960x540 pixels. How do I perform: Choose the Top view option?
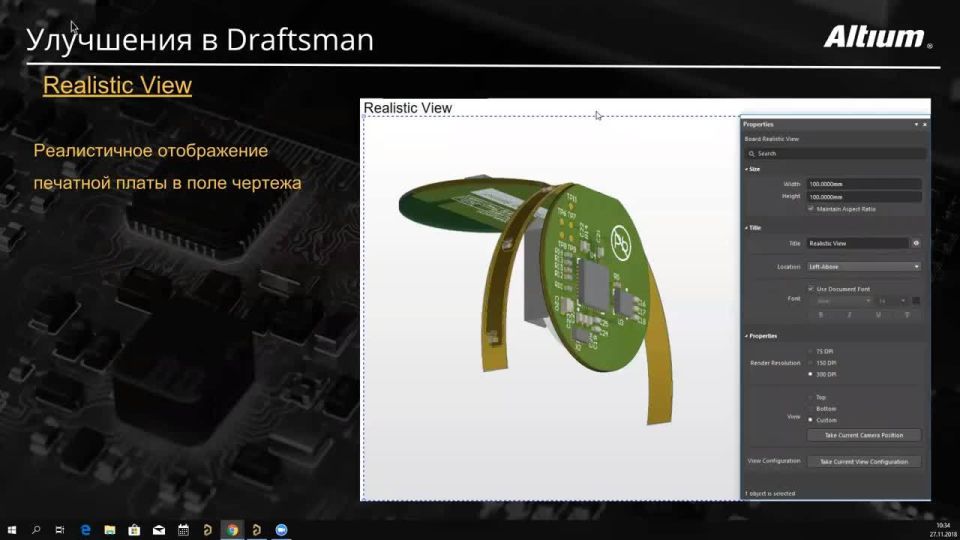click(x=811, y=397)
